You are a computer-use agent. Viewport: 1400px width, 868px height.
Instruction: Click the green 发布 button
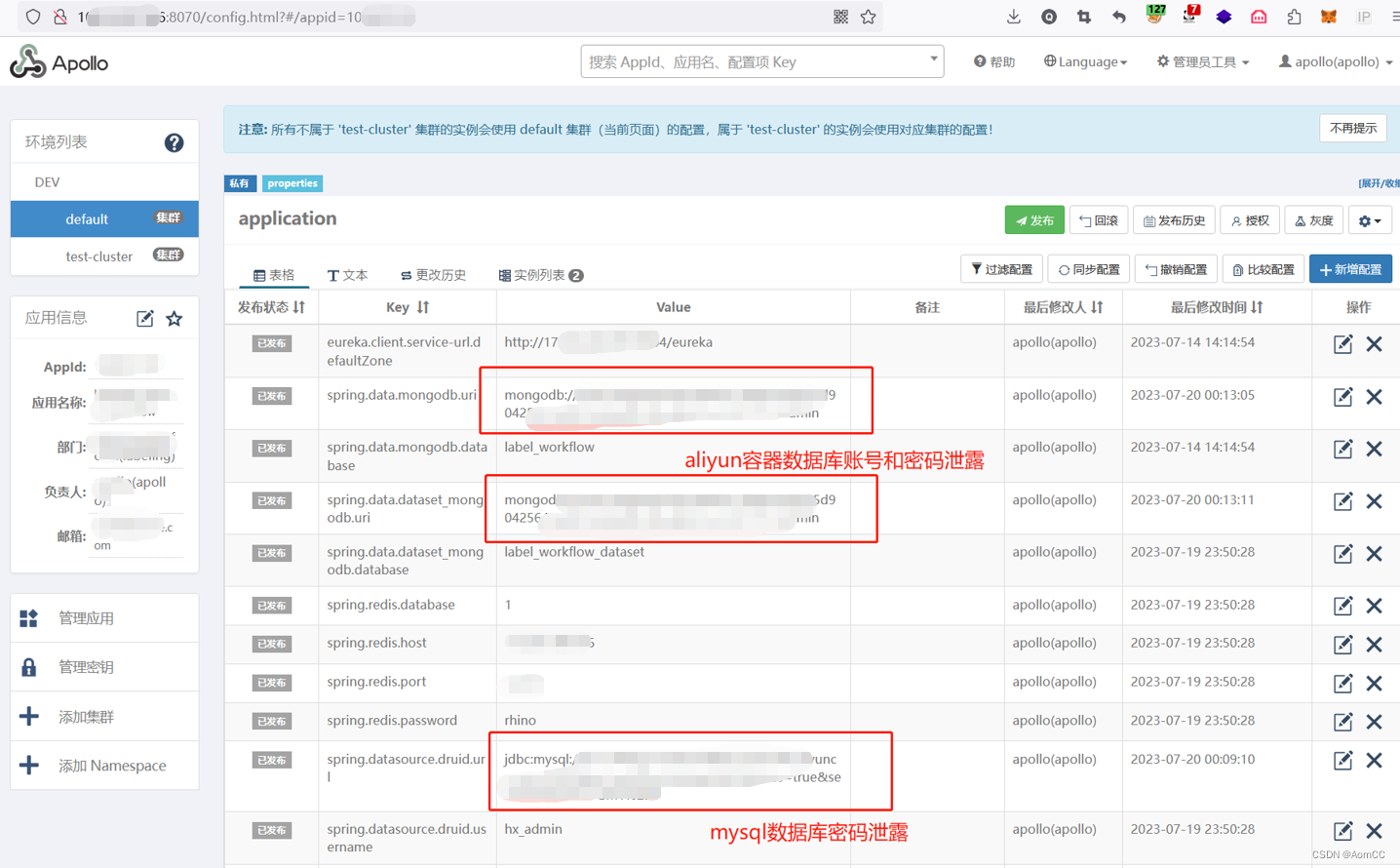[x=1034, y=219]
